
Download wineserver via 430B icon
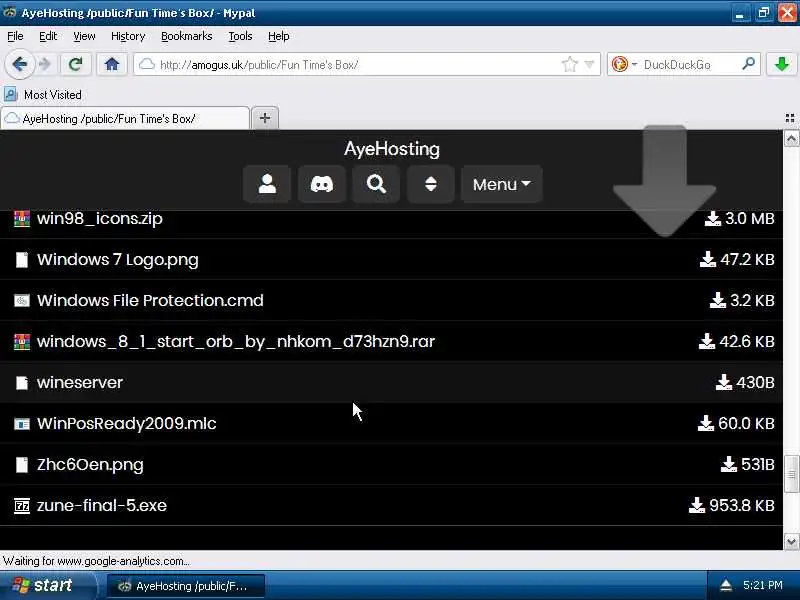click(x=723, y=382)
